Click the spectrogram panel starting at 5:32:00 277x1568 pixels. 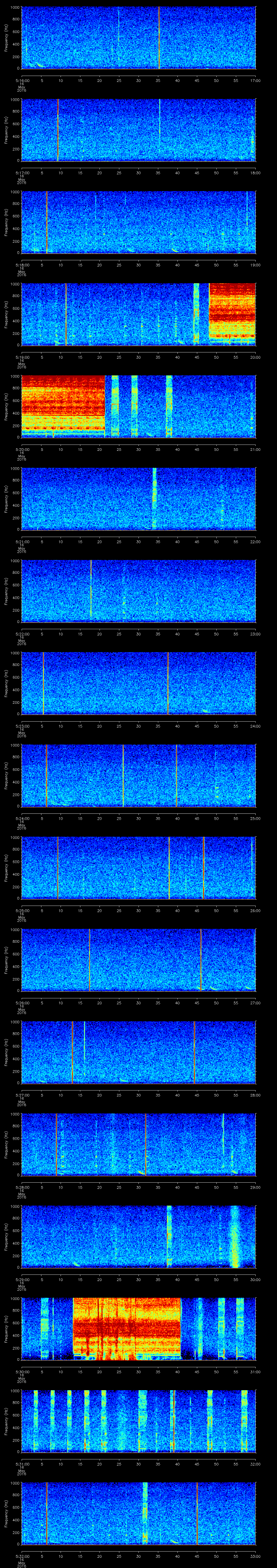(x=138, y=1514)
